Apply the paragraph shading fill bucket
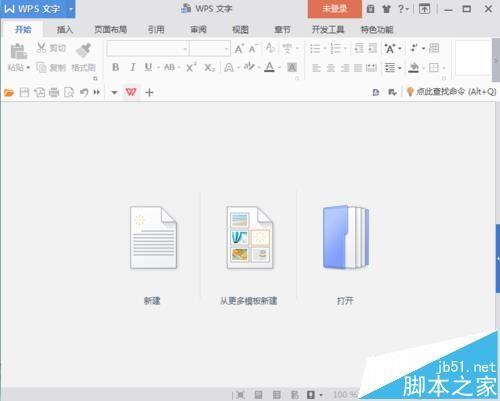This screenshot has width=500, height=401. point(414,68)
